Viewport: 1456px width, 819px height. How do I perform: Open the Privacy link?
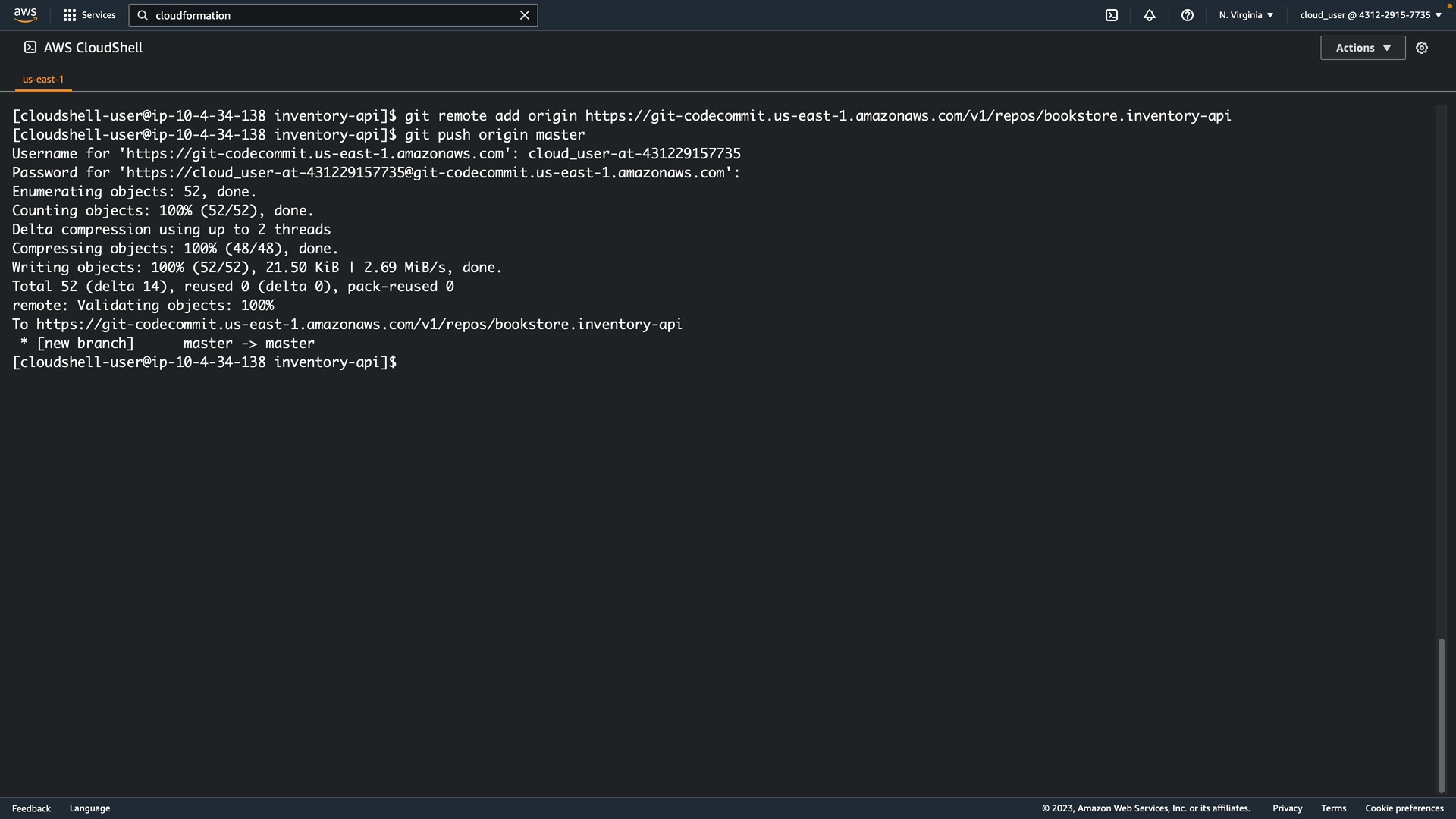pyautogui.click(x=1287, y=808)
